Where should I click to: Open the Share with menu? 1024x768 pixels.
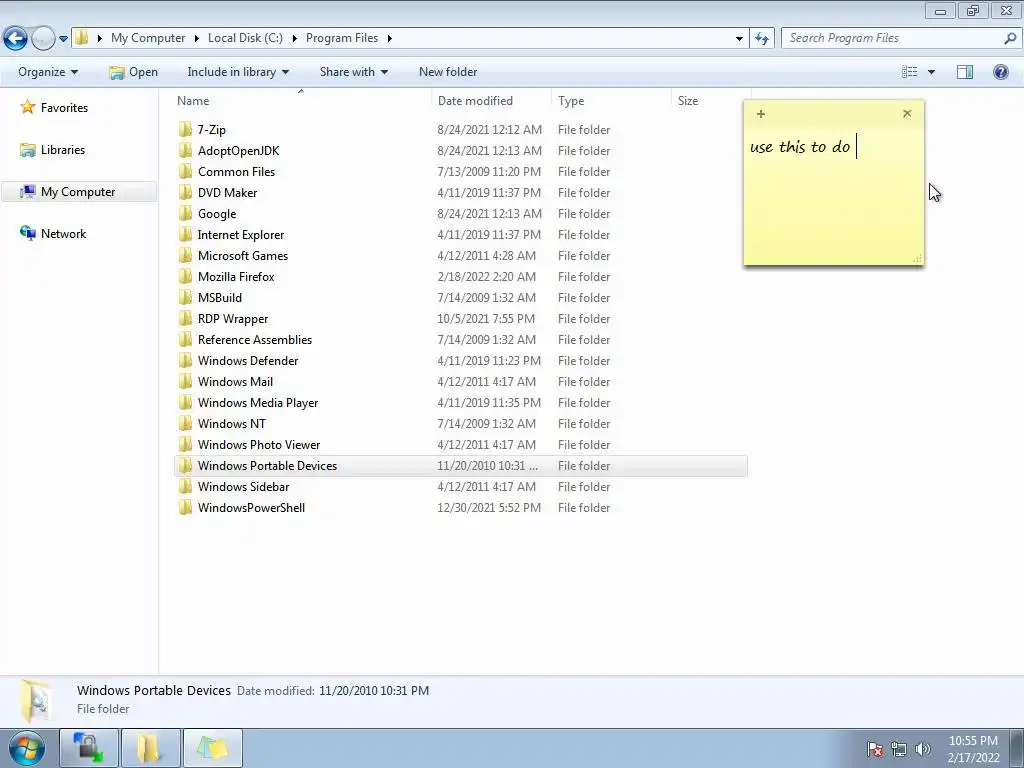coord(353,72)
